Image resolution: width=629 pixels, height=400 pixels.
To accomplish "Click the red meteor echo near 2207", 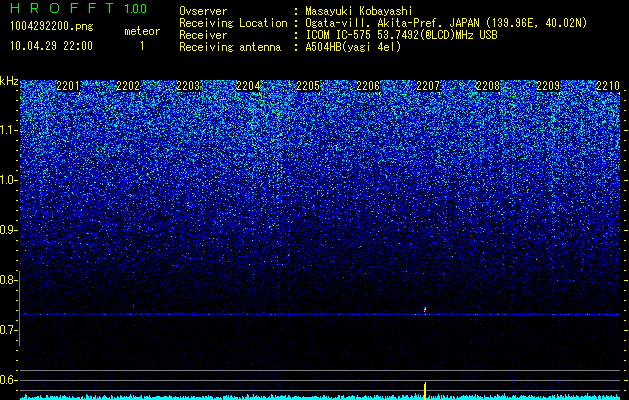I will [425, 310].
